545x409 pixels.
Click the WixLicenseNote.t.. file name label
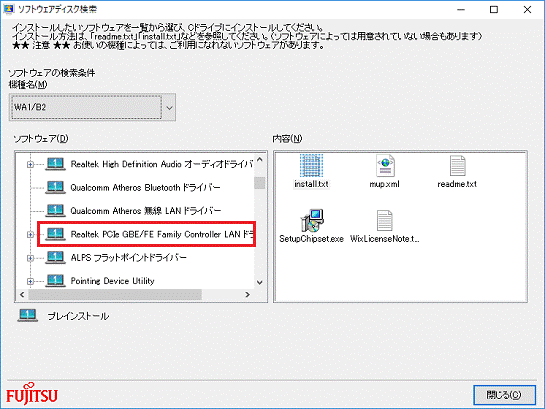[385, 239]
